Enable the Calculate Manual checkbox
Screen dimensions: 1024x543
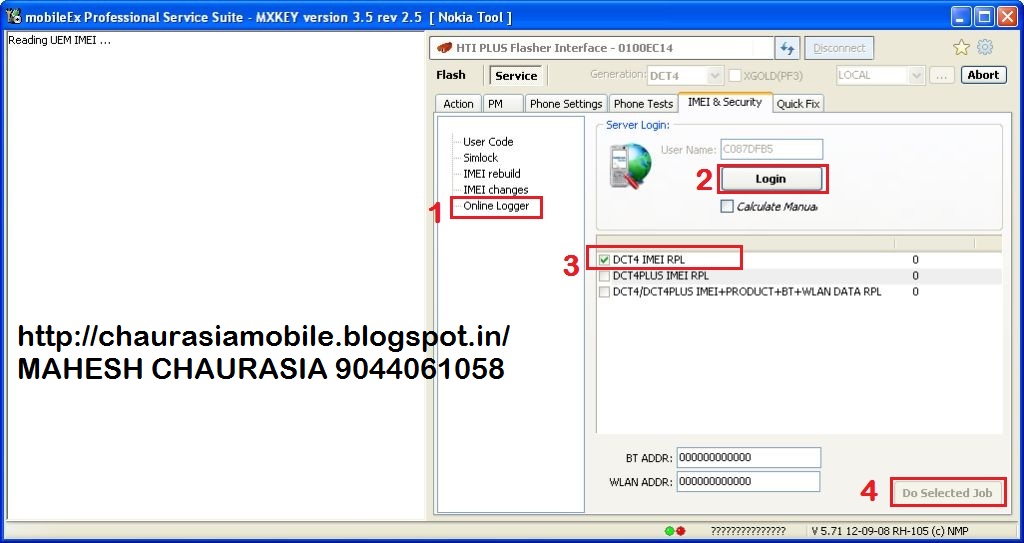(727, 206)
